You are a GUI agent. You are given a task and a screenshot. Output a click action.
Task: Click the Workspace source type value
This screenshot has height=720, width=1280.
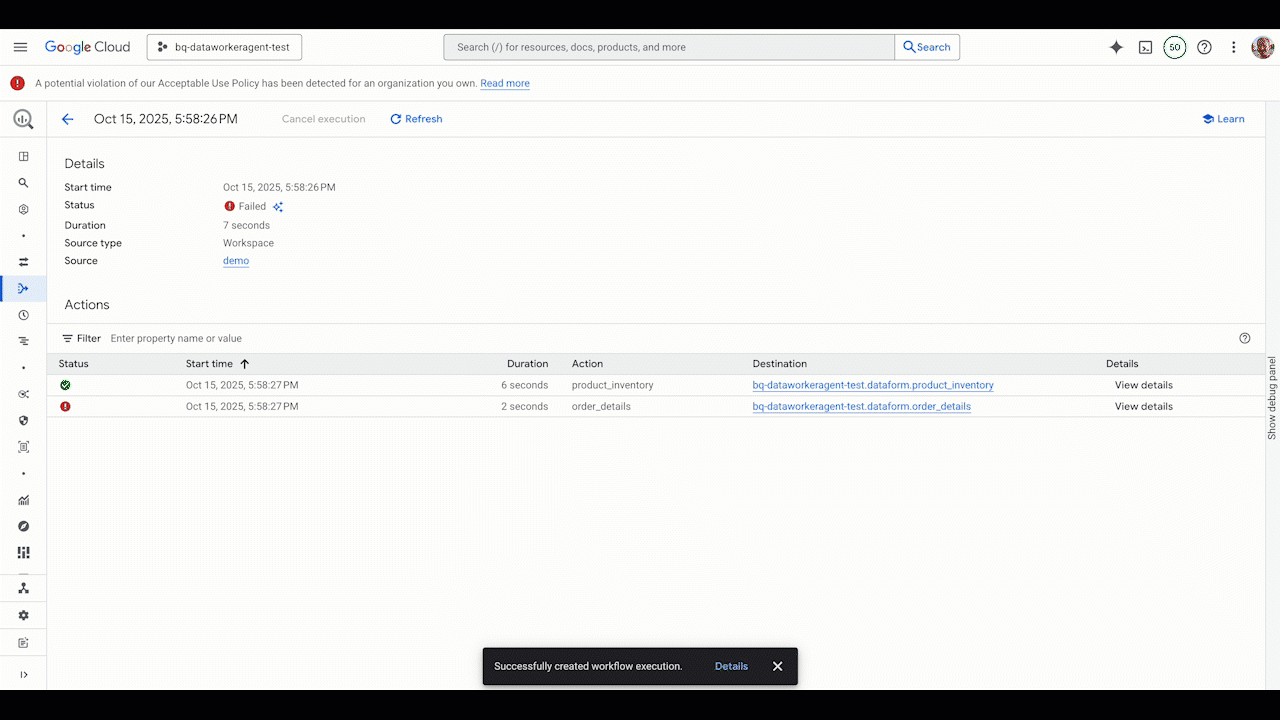(x=248, y=243)
